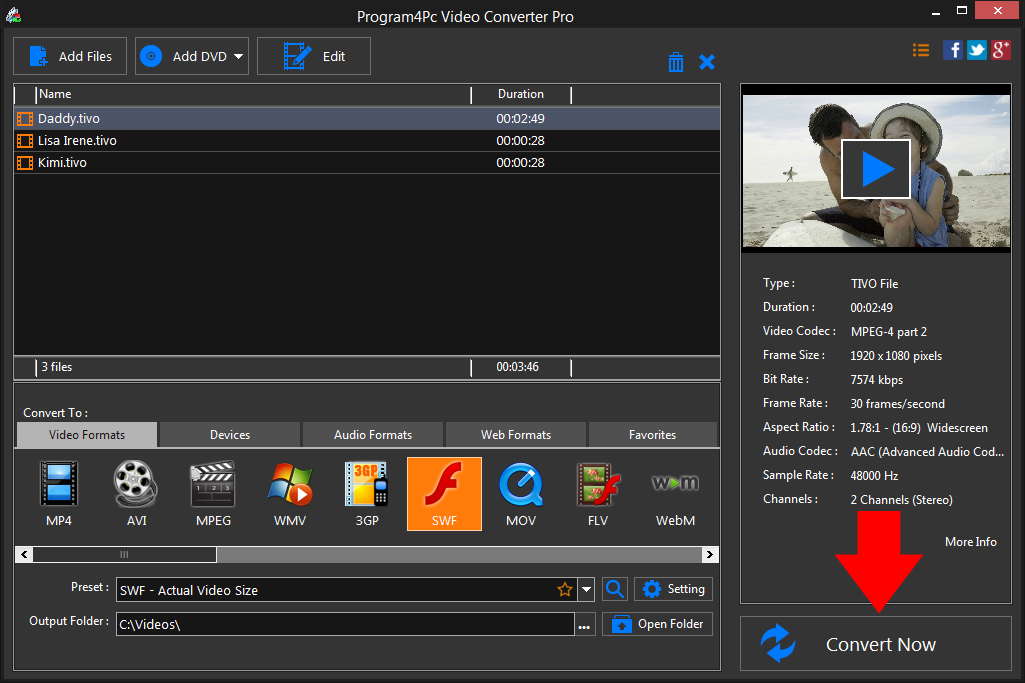1025x683 pixels.
Task: Click the app logo in title bar
Action: coord(13,15)
